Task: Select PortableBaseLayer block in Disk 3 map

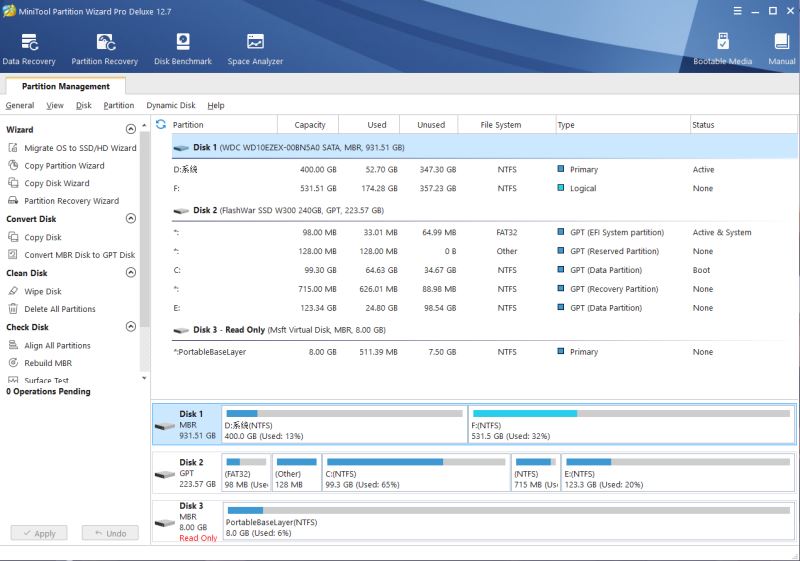Action: point(509,521)
